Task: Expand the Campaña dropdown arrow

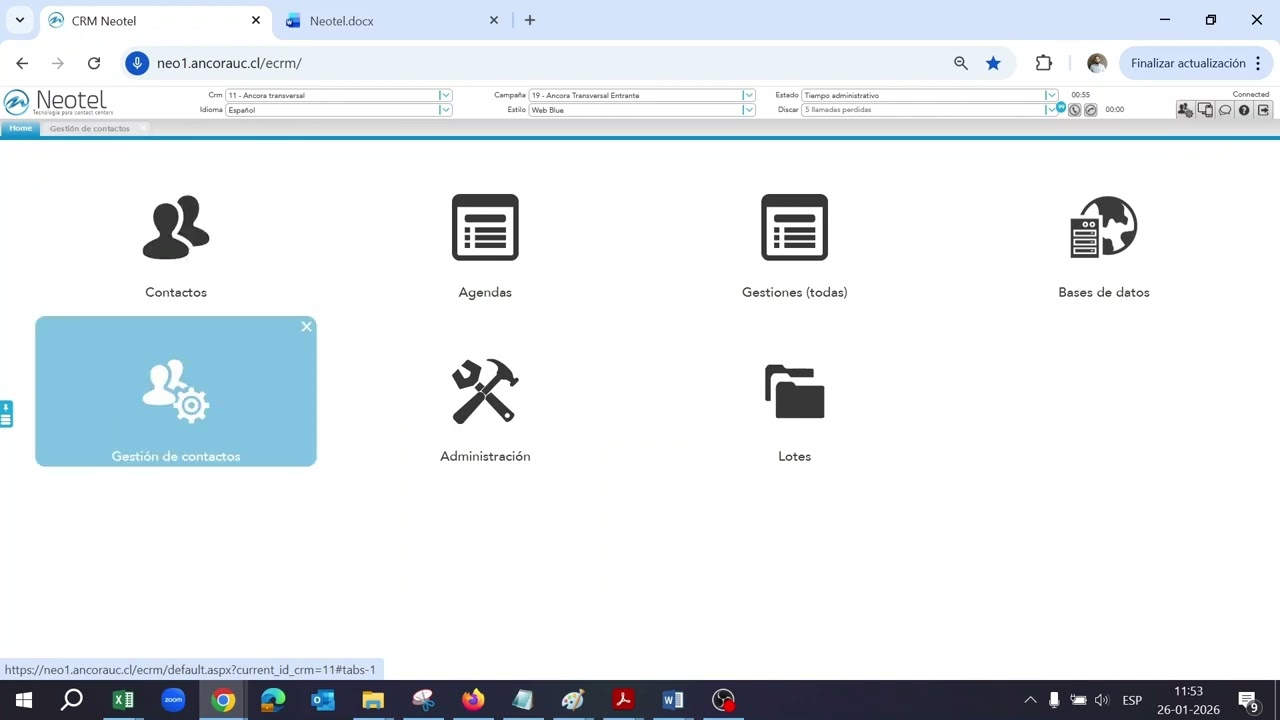Action: (749, 95)
